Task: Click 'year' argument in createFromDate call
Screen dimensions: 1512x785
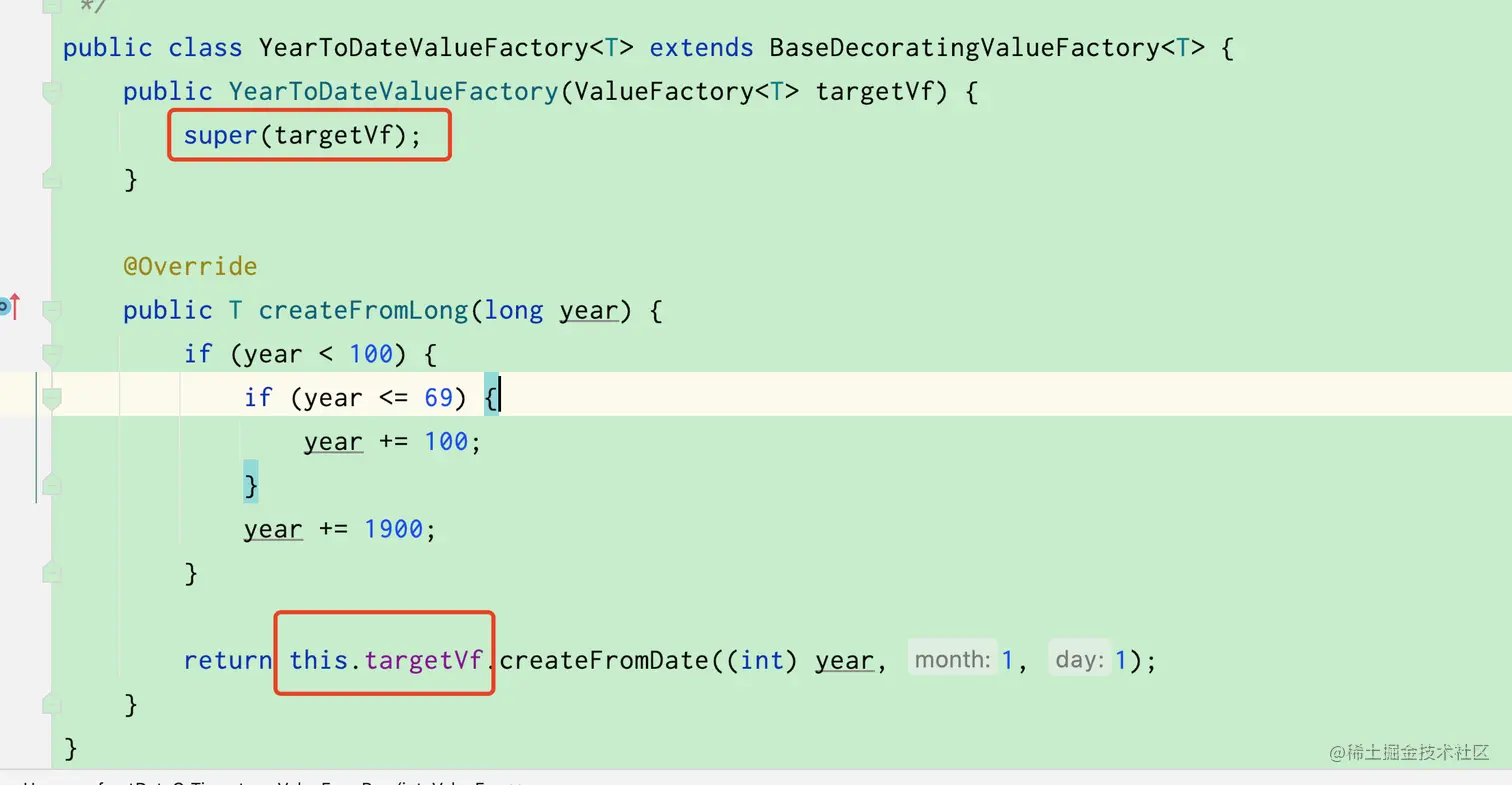Action: (x=845, y=660)
